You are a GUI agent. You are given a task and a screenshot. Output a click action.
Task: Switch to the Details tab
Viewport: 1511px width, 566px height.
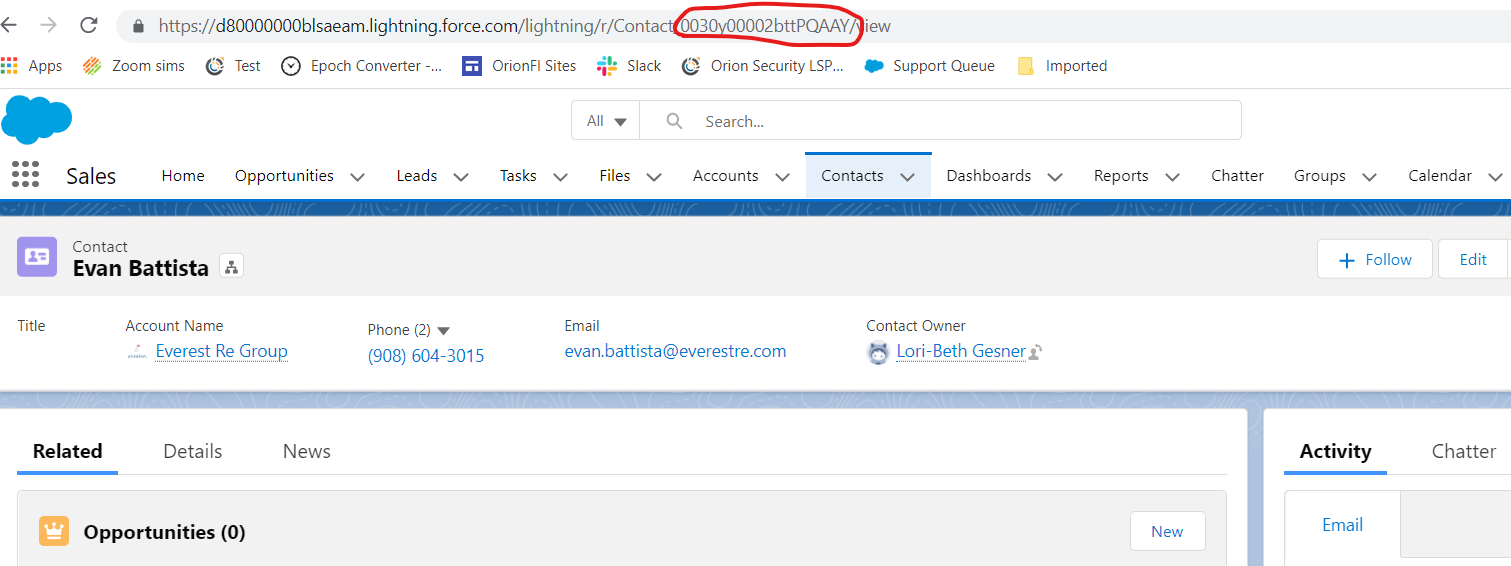pyautogui.click(x=192, y=451)
